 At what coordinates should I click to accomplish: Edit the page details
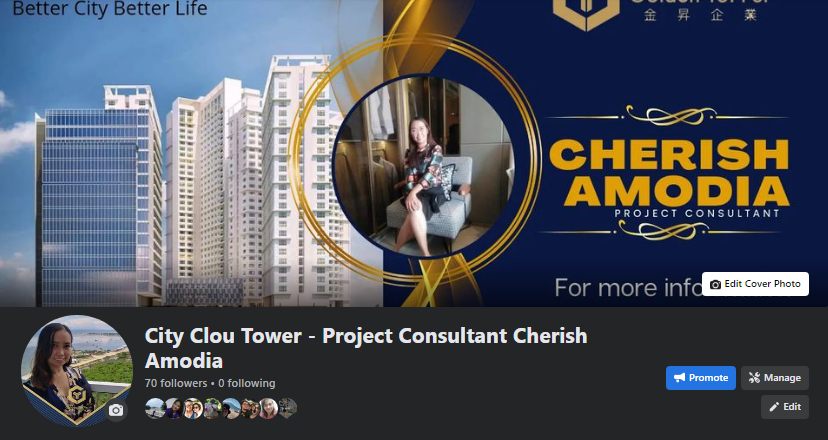click(x=785, y=407)
